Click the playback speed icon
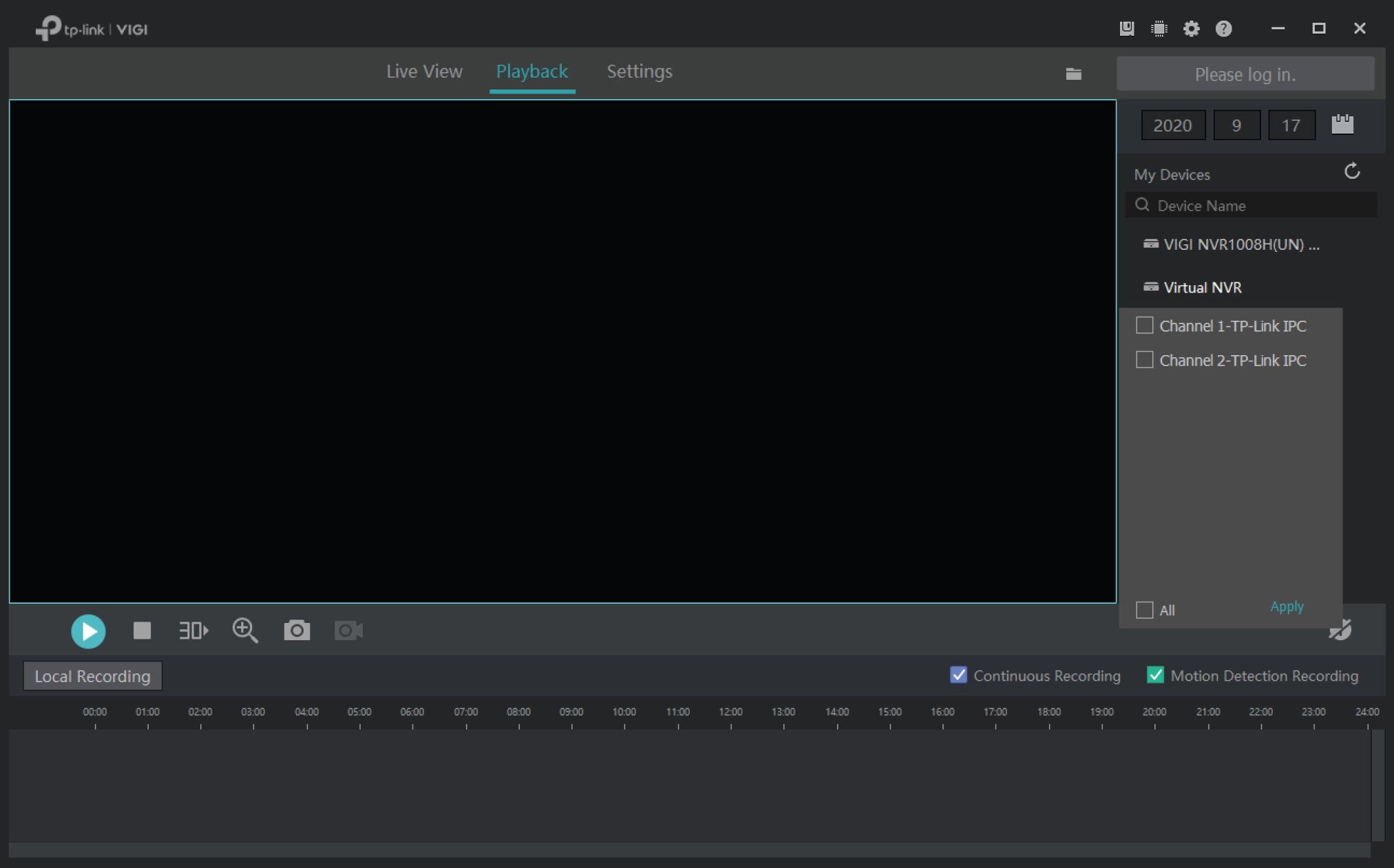The width and height of the screenshot is (1394, 868). (193, 631)
